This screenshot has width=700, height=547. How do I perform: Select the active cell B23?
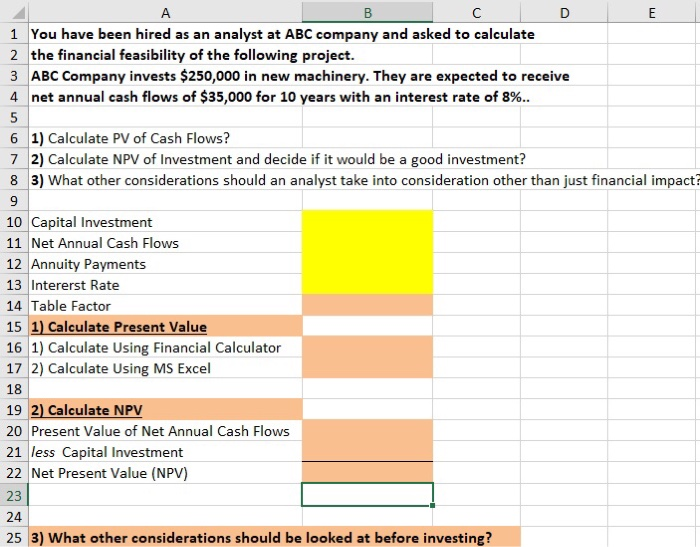(367, 495)
